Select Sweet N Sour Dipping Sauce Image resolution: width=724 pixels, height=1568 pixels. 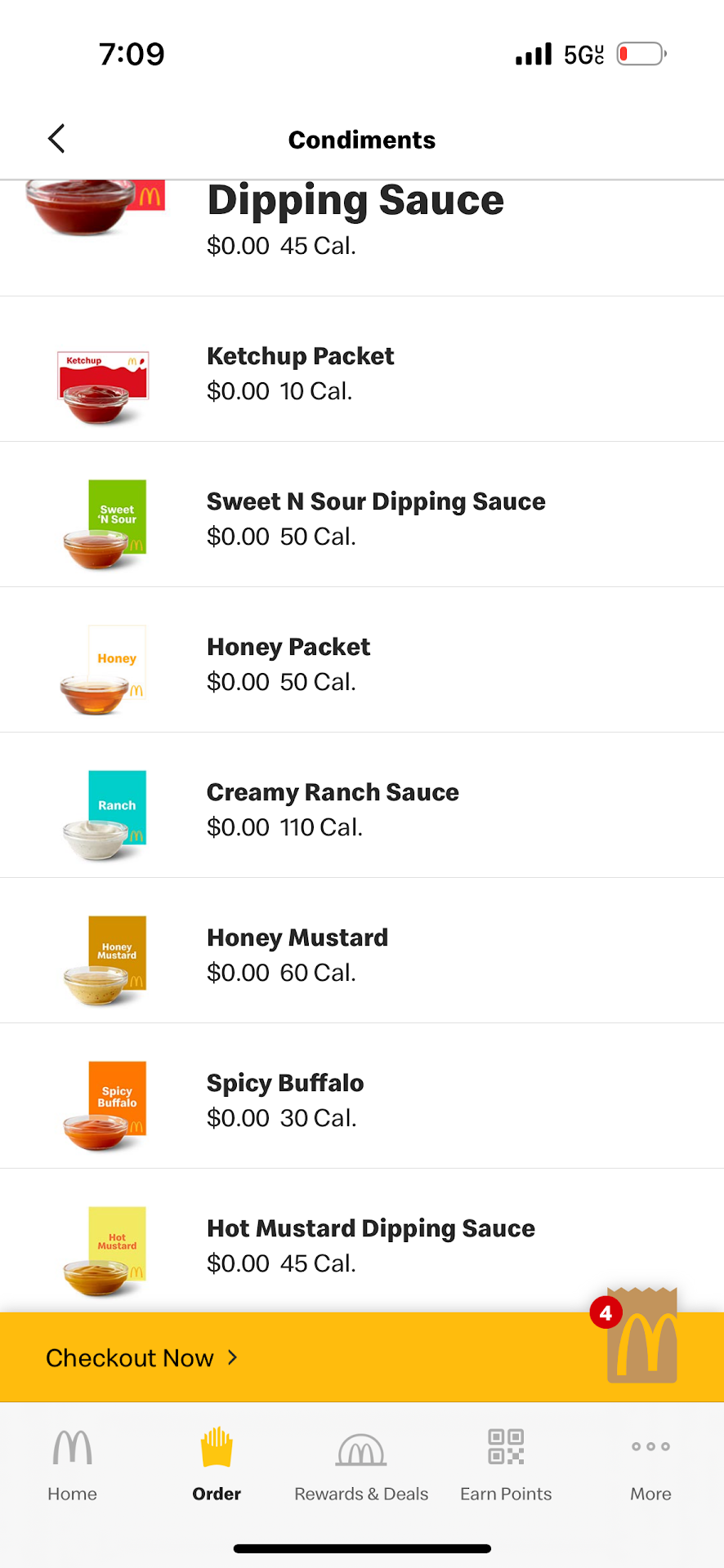(376, 501)
